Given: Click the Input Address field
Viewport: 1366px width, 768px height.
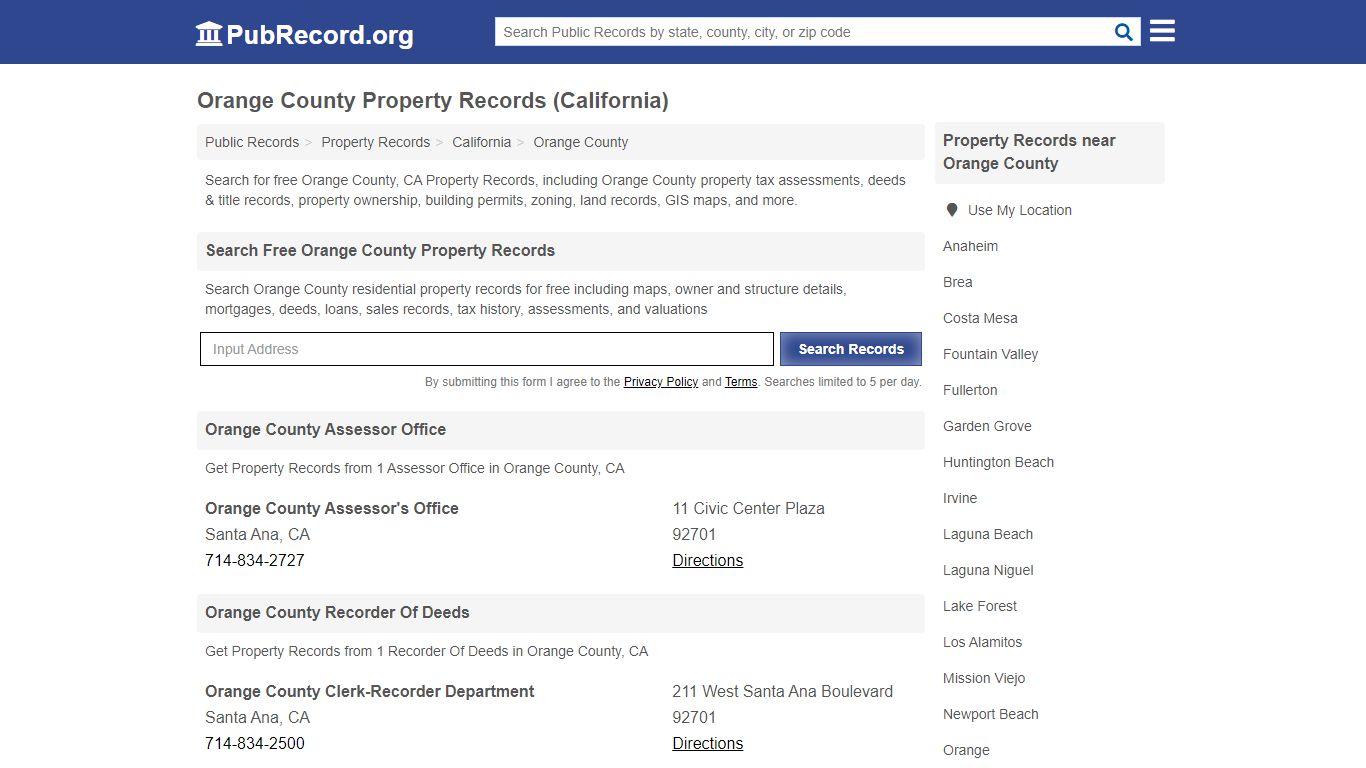Looking at the screenshot, I should 487,349.
